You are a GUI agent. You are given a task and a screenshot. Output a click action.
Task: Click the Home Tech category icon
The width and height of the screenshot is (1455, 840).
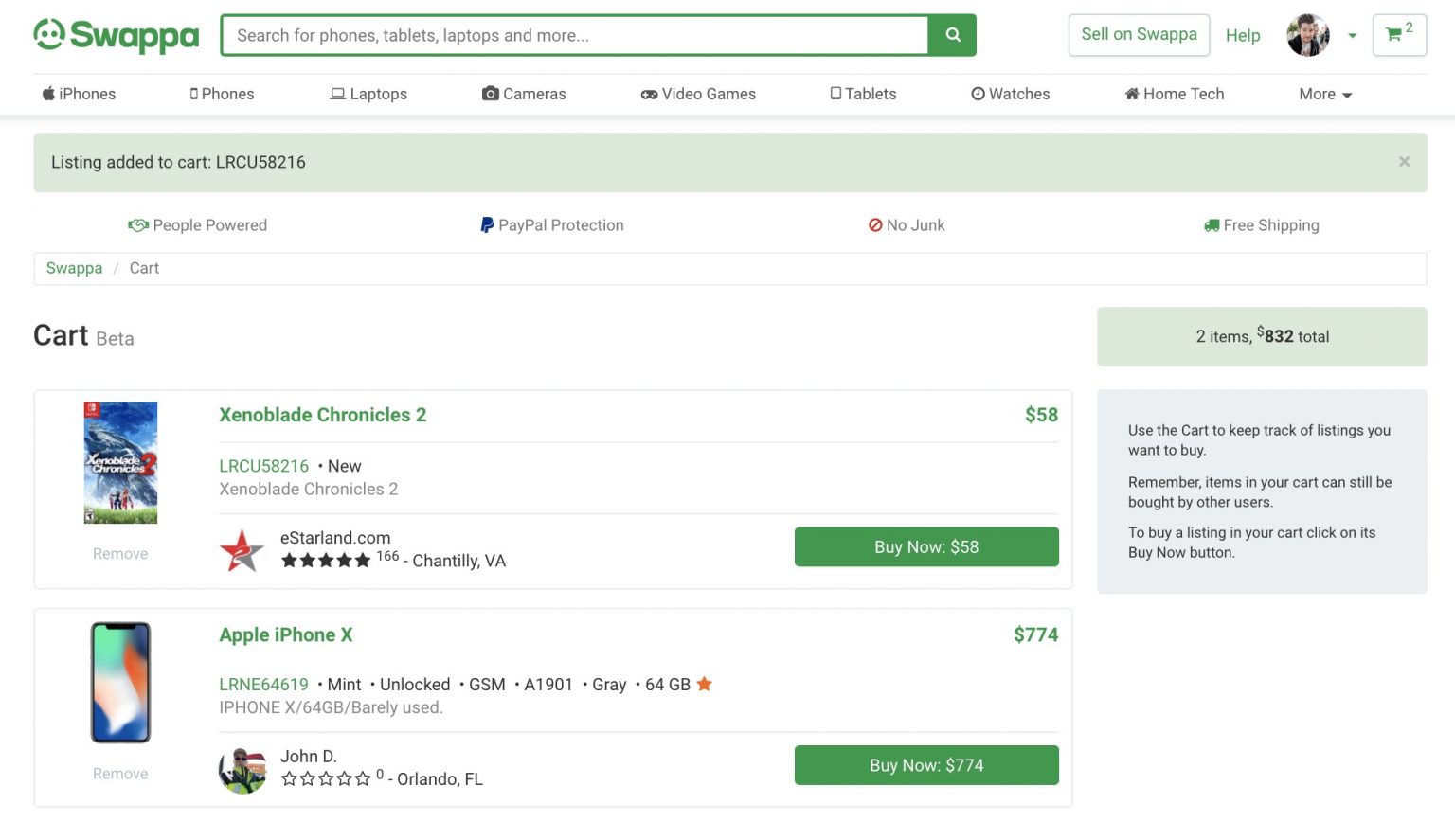click(1130, 94)
